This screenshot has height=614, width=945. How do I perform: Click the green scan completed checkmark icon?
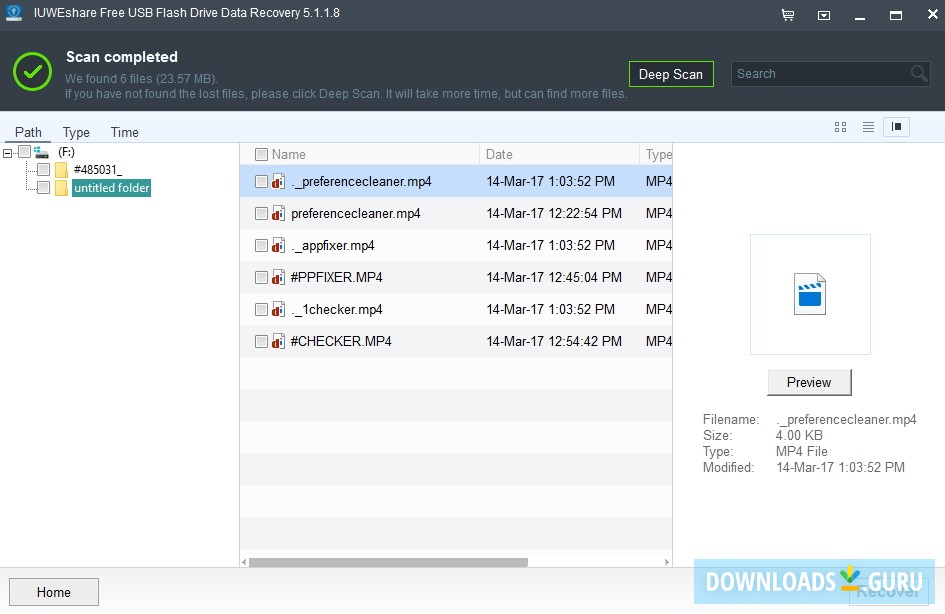point(32,72)
